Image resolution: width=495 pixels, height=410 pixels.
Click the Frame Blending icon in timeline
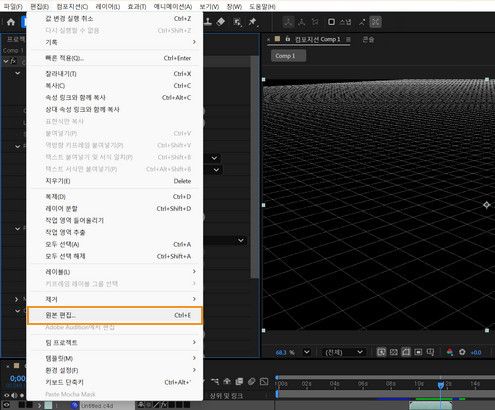pos(239,381)
